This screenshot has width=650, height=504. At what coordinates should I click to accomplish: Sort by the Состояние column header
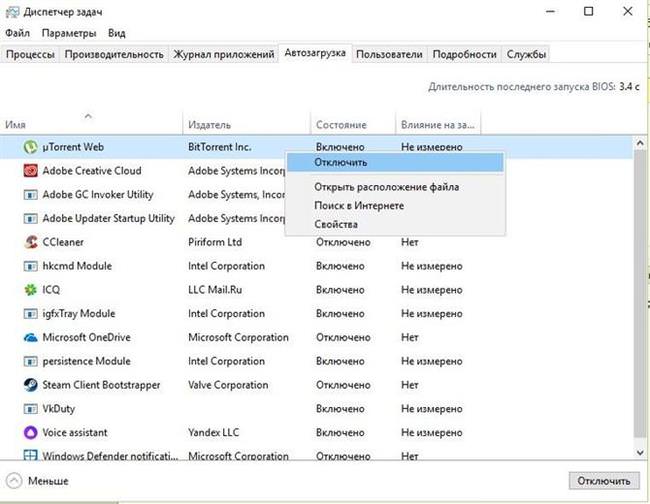point(353,124)
